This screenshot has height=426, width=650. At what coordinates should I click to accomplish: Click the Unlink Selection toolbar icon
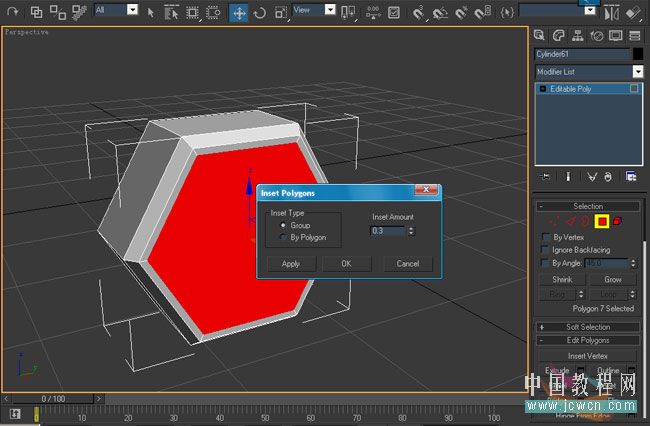(58, 12)
